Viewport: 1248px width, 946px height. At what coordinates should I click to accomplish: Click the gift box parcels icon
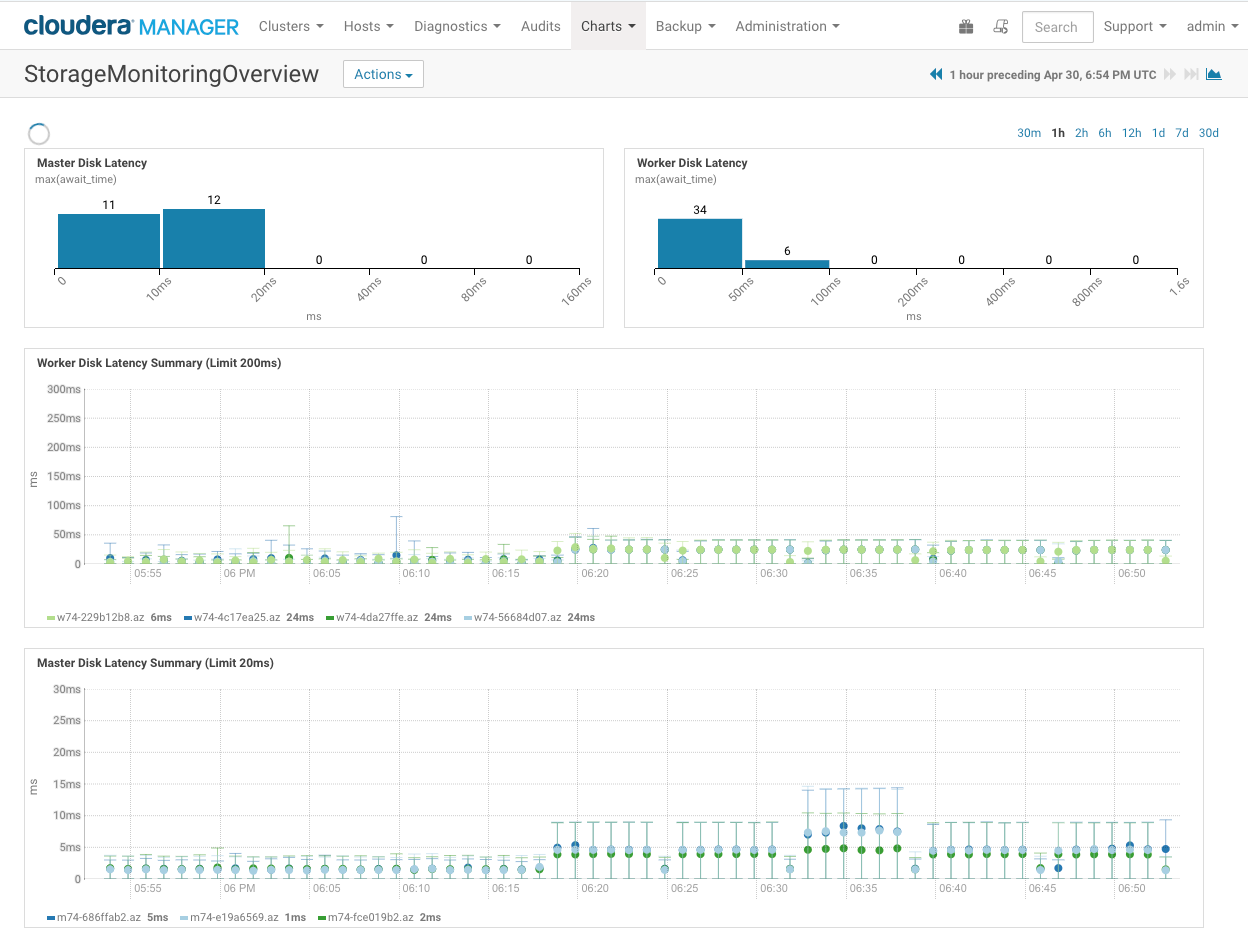tap(966, 27)
